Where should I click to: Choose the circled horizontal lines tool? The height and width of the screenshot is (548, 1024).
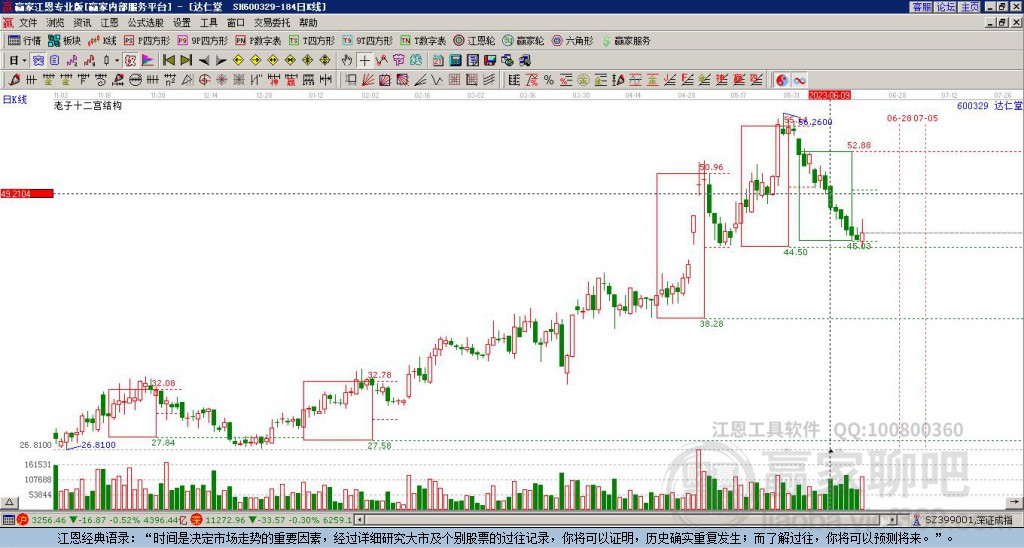pos(135,80)
